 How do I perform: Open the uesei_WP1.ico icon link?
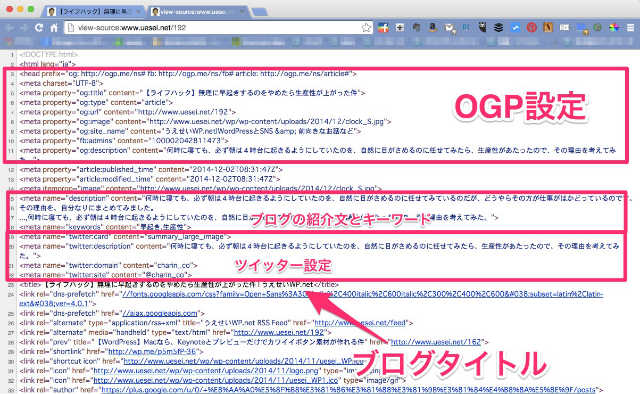click(216, 380)
